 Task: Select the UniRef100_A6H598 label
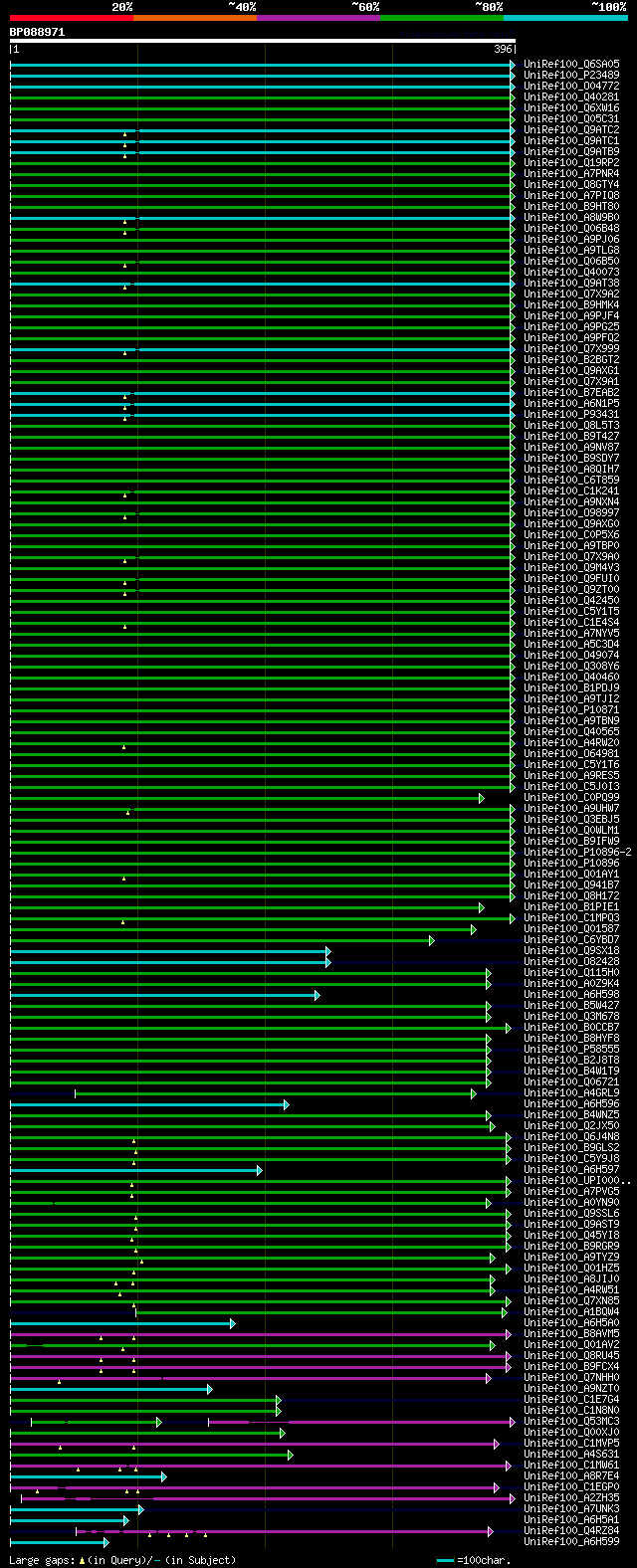pyautogui.click(x=571, y=995)
